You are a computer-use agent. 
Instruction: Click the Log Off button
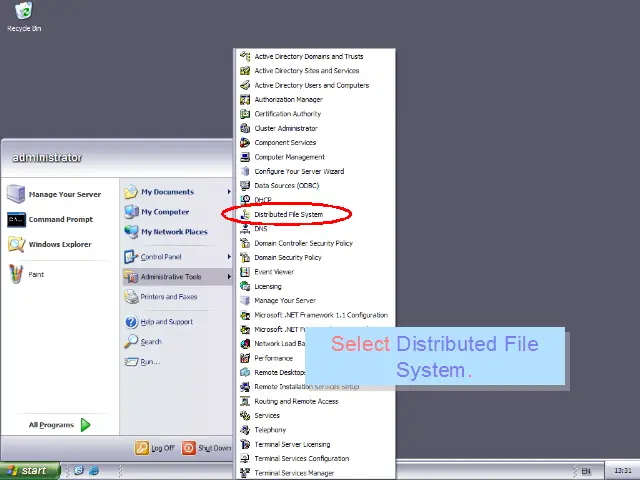tap(155, 448)
